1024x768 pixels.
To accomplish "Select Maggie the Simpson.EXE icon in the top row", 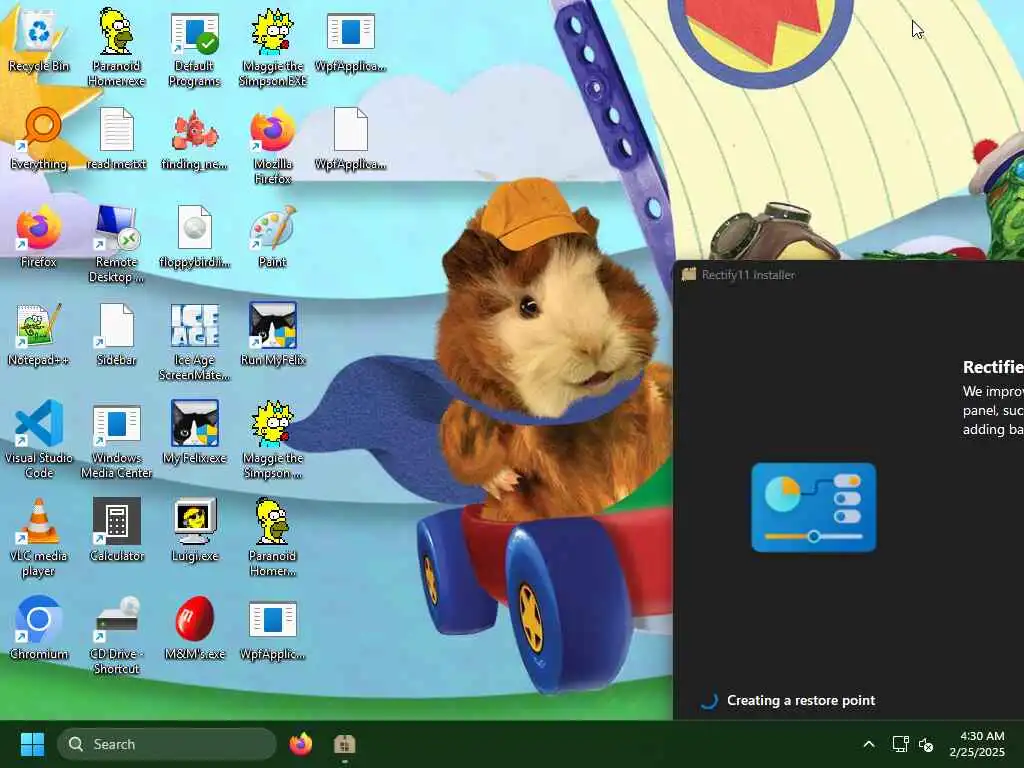I will (272, 47).
